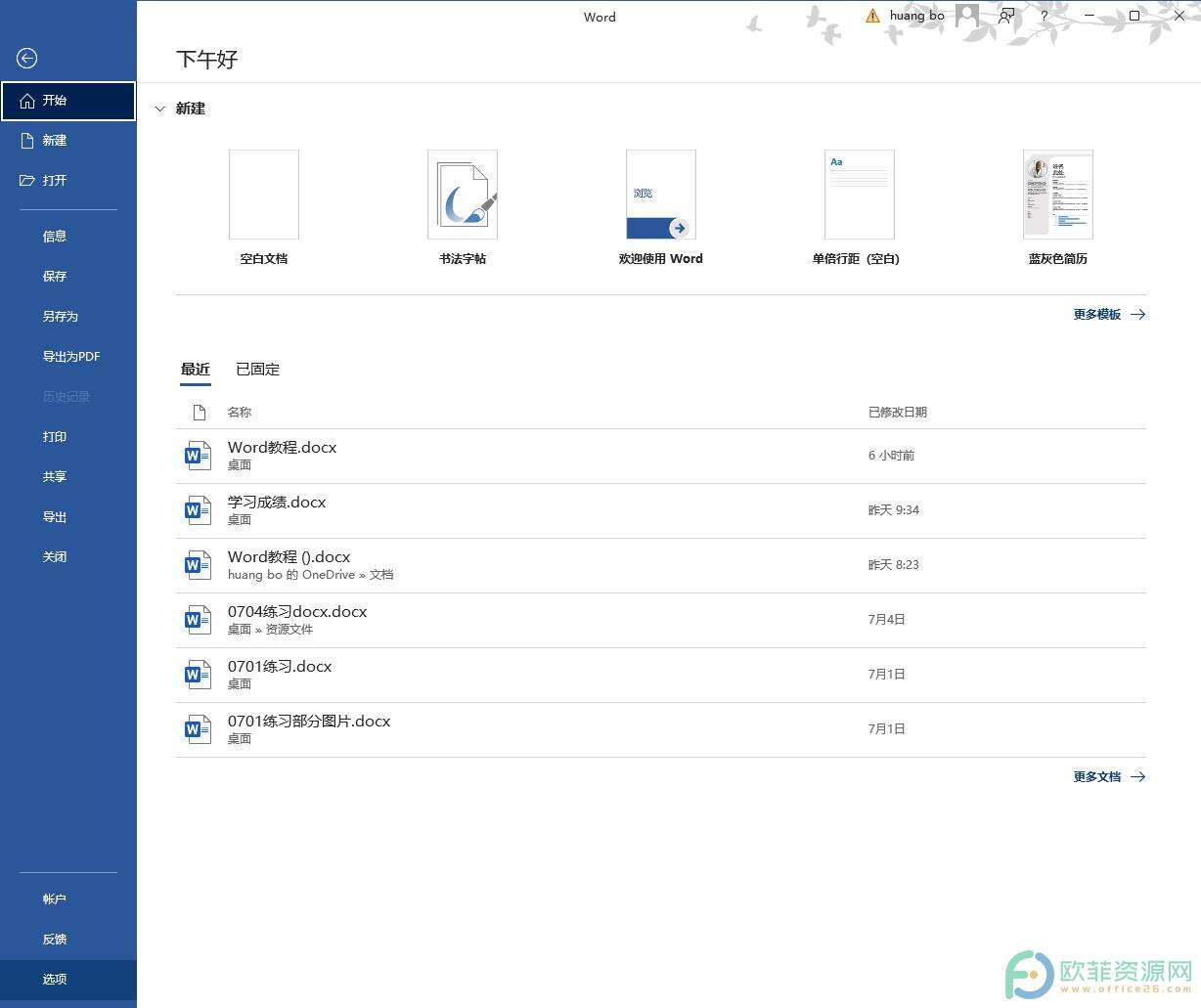1201x1008 pixels.
Task: Click the back arrow icon
Action: tap(27, 59)
